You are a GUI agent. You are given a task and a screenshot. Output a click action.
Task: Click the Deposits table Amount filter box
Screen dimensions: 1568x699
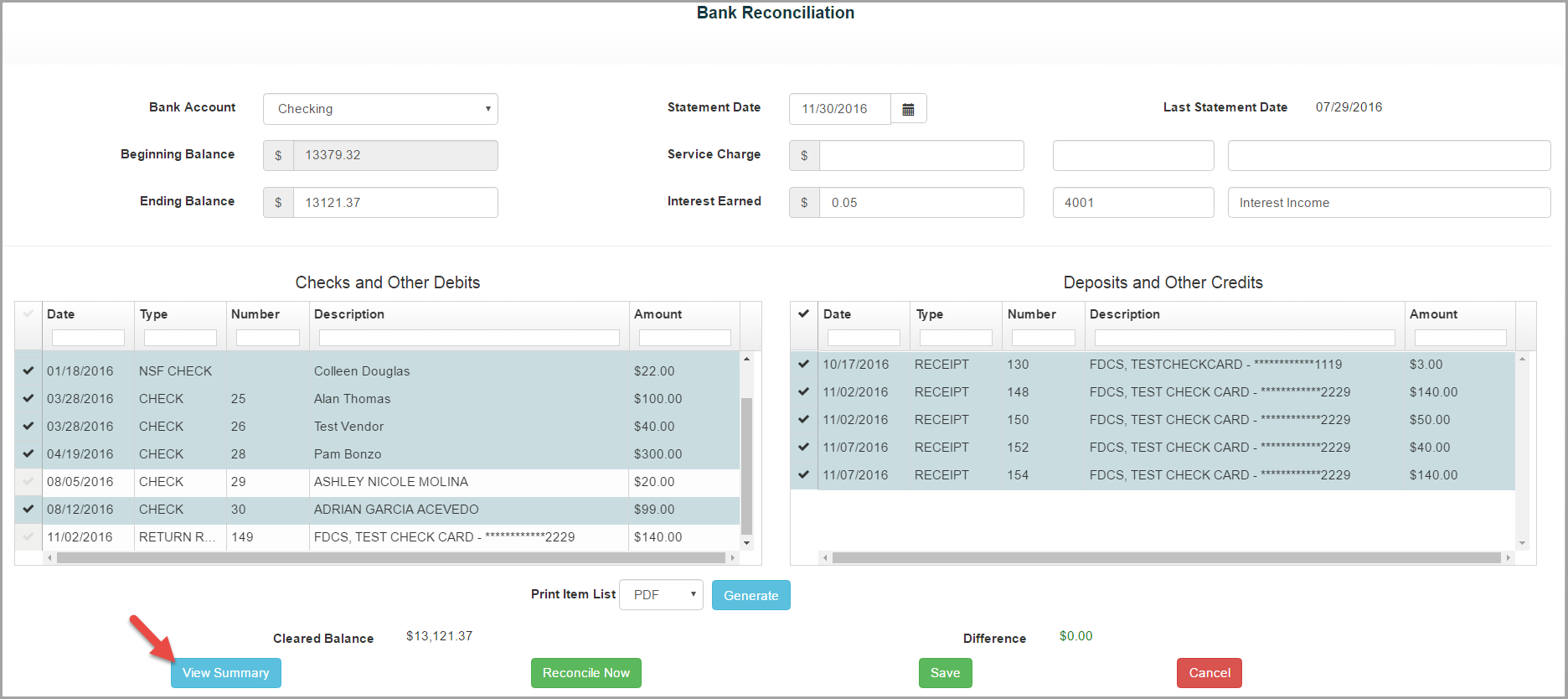[1460, 338]
